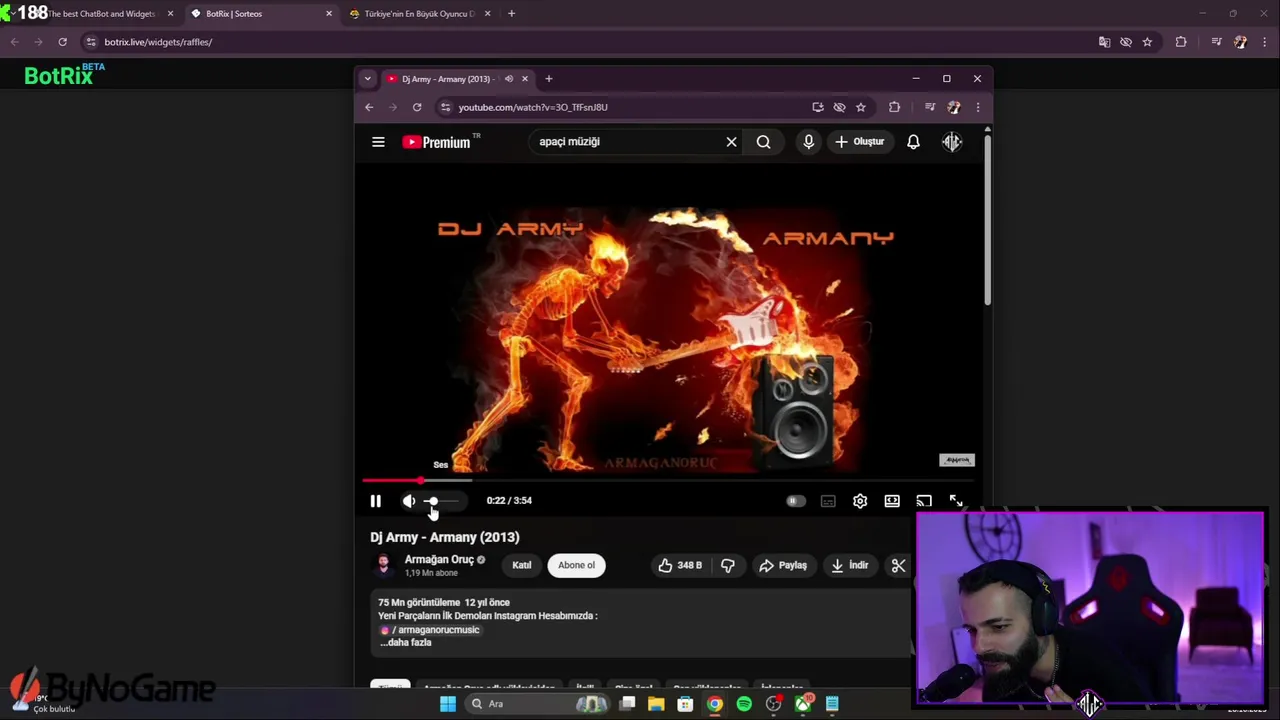Toggle the autoplay switch in player controls
The width and height of the screenshot is (1280, 720).
point(795,501)
